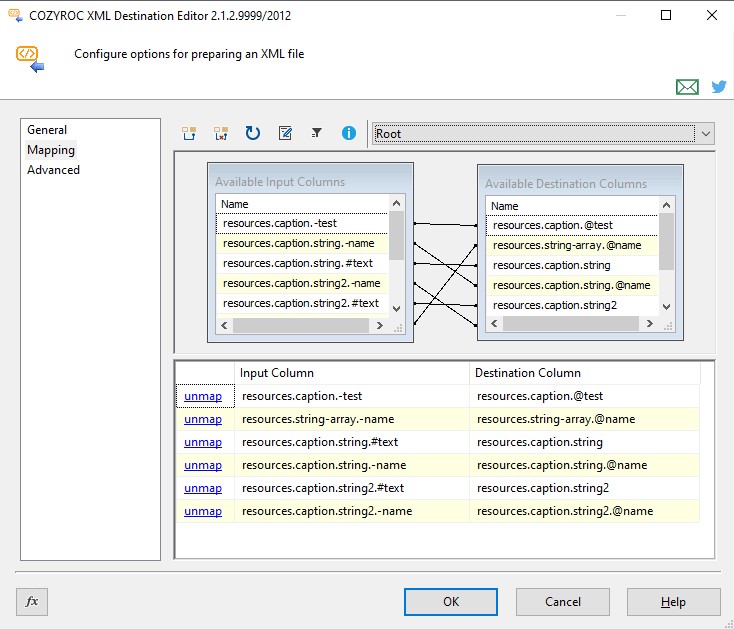The width and height of the screenshot is (734, 629).
Task: Select destination column resources.caption.string
Action: click(572, 265)
